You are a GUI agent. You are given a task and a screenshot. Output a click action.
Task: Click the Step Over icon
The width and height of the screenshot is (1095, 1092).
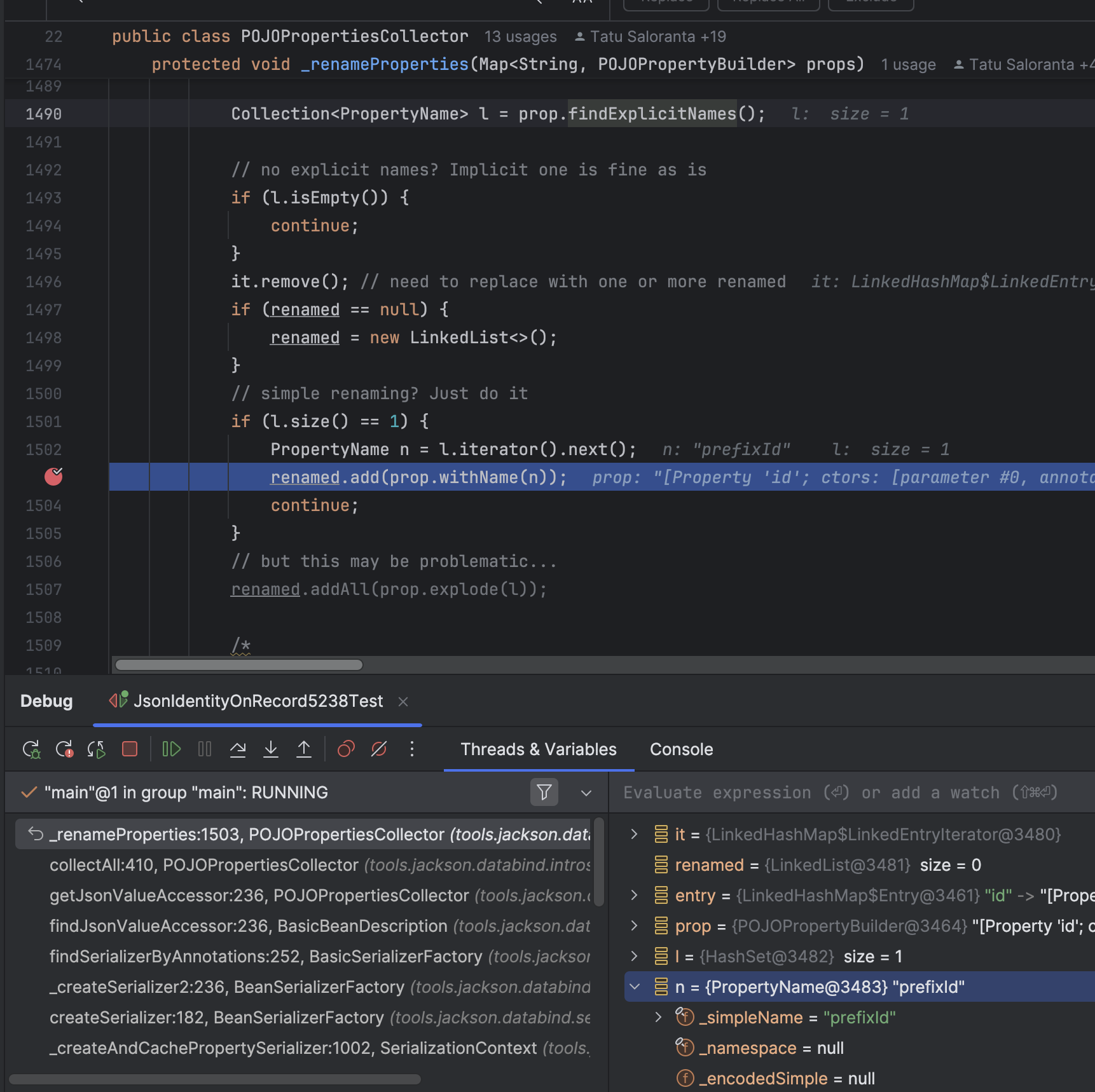(x=238, y=749)
